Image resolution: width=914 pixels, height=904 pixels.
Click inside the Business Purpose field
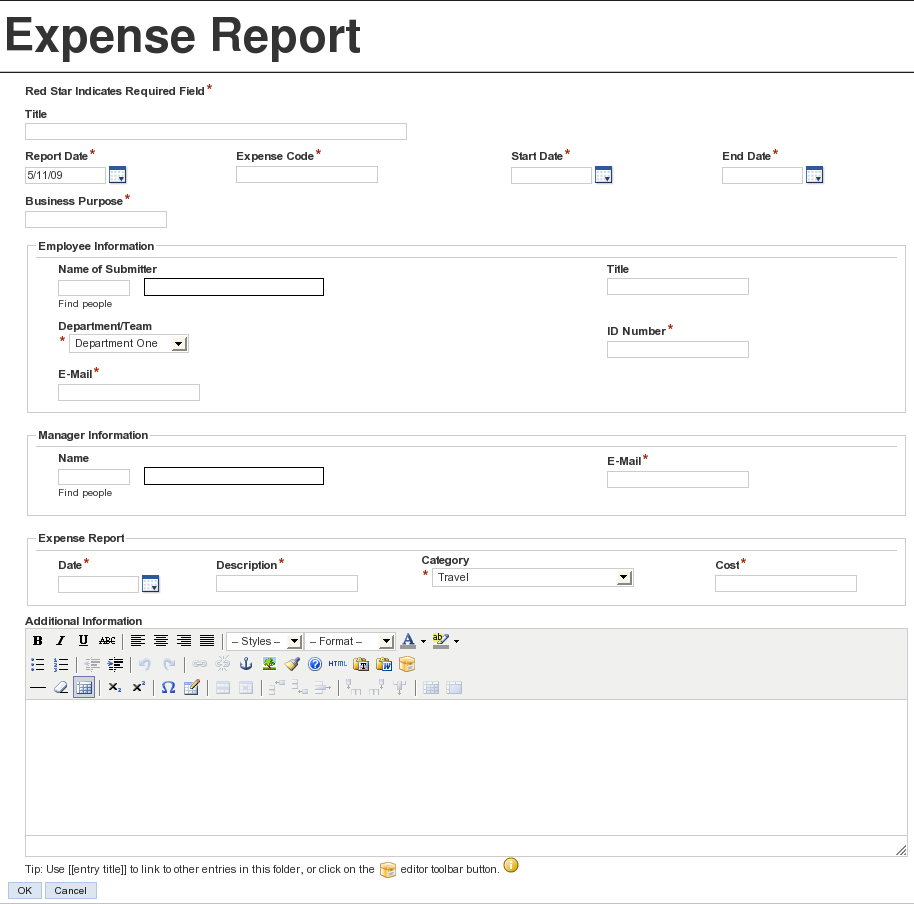[95, 219]
